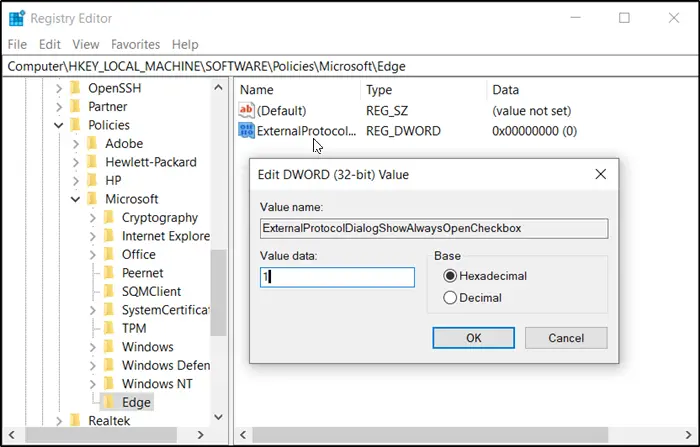Viewport: 700px width, 447px height.
Task: Click the Policies folder icon
Action: pyautogui.click(x=76, y=125)
